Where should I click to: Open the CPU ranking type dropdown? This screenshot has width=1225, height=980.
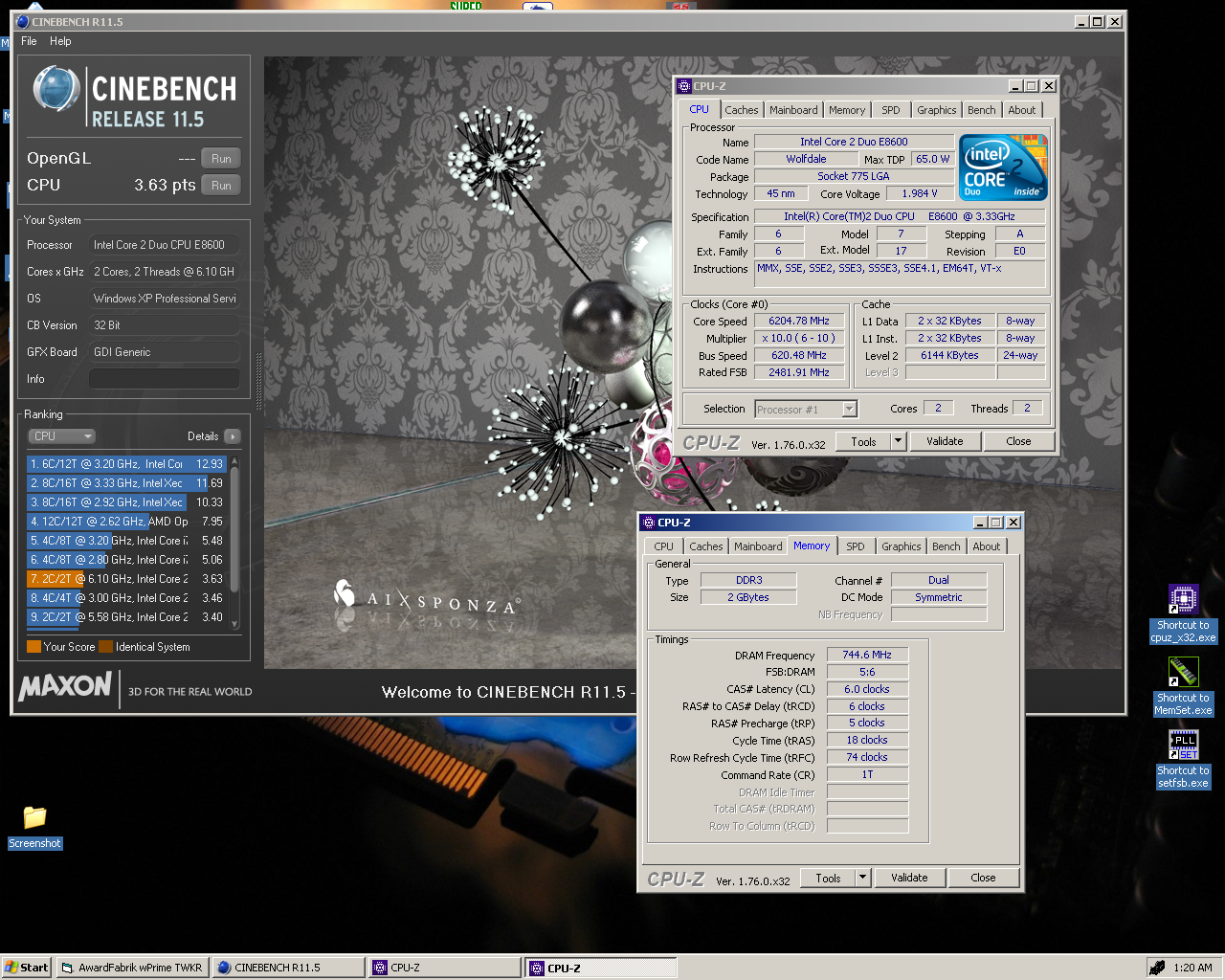coord(61,436)
